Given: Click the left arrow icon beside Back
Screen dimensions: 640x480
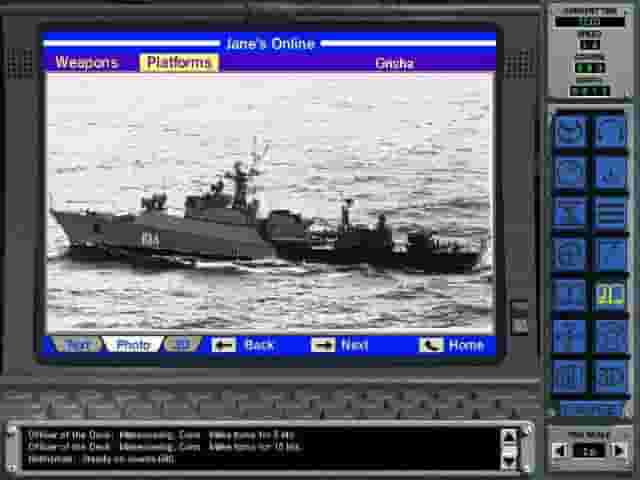Looking at the screenshot, I should (224, 345).
